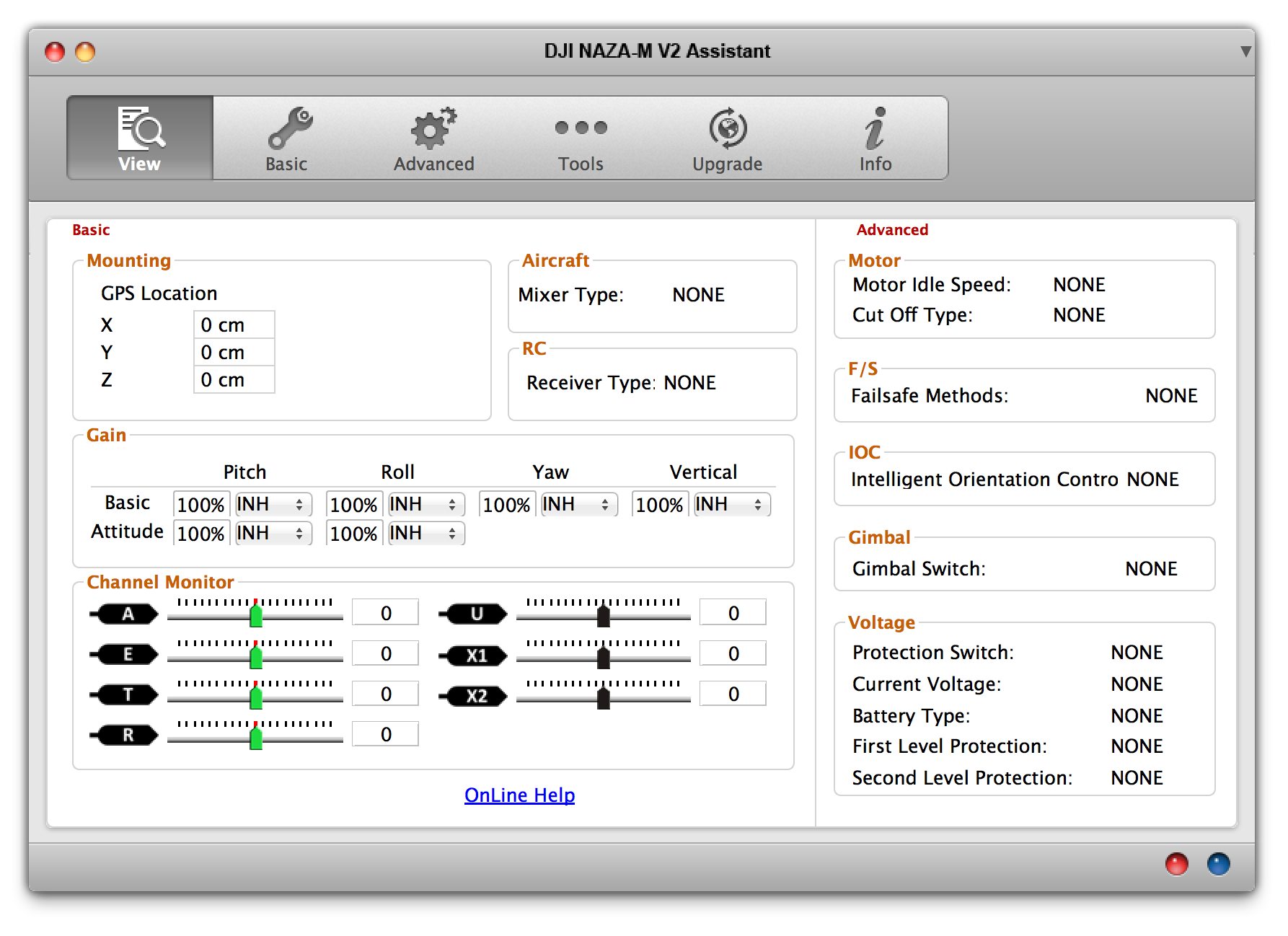Click the Motor Idle Speed label
The height and width of the screenshot is (936, 1288).
932,285
